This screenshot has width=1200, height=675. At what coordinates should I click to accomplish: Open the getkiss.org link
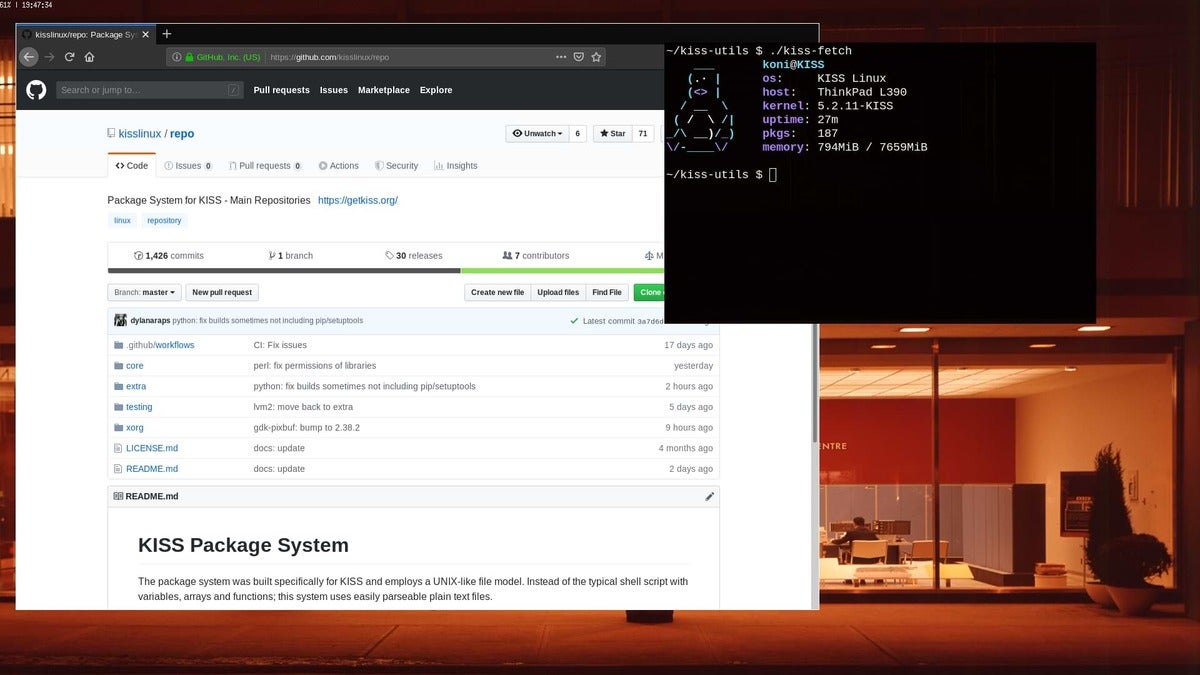(x=358, y=200)
